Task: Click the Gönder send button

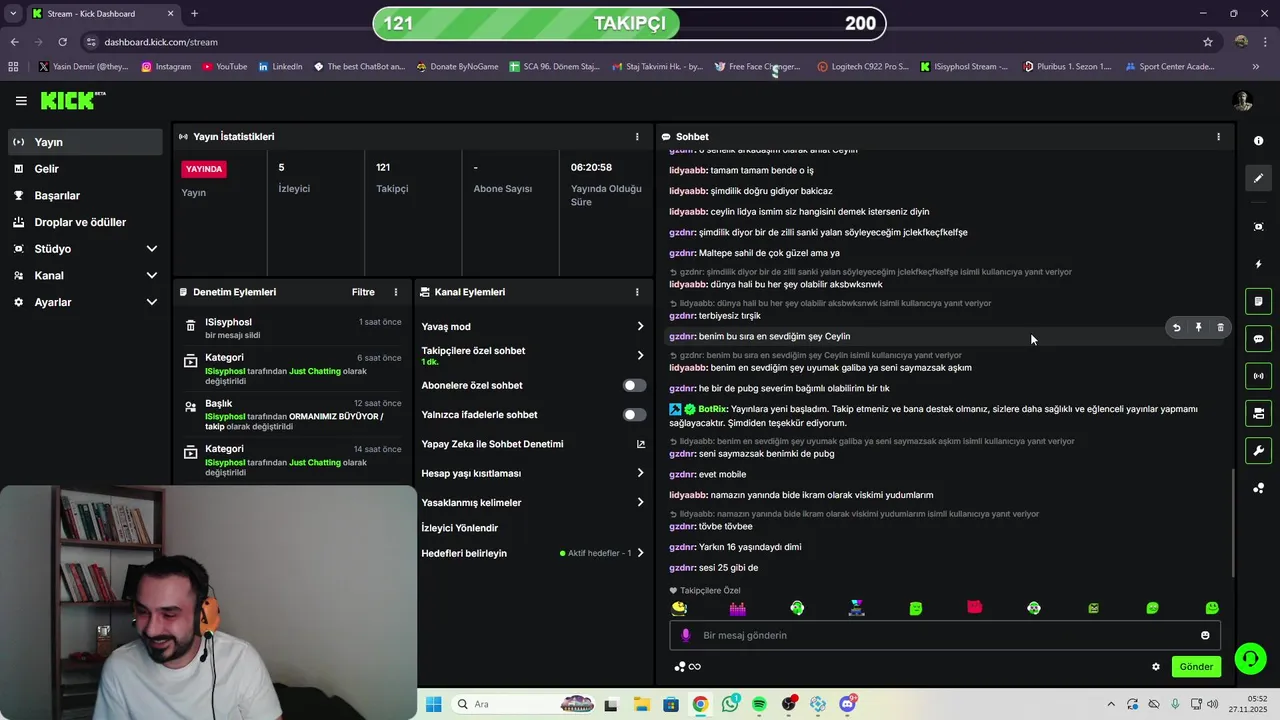Action: tap(1196, 667)
